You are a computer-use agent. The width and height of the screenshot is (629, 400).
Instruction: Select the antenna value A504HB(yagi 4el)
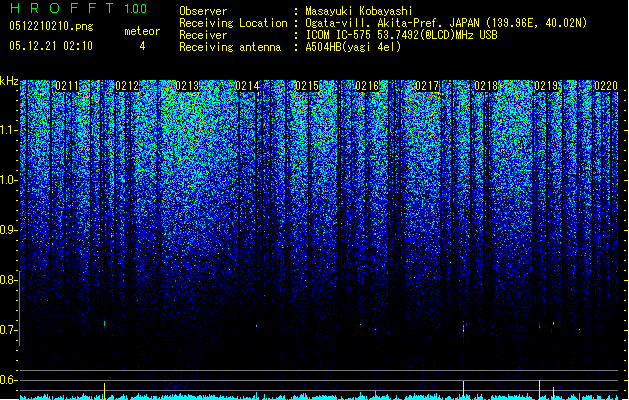(353, 47)
